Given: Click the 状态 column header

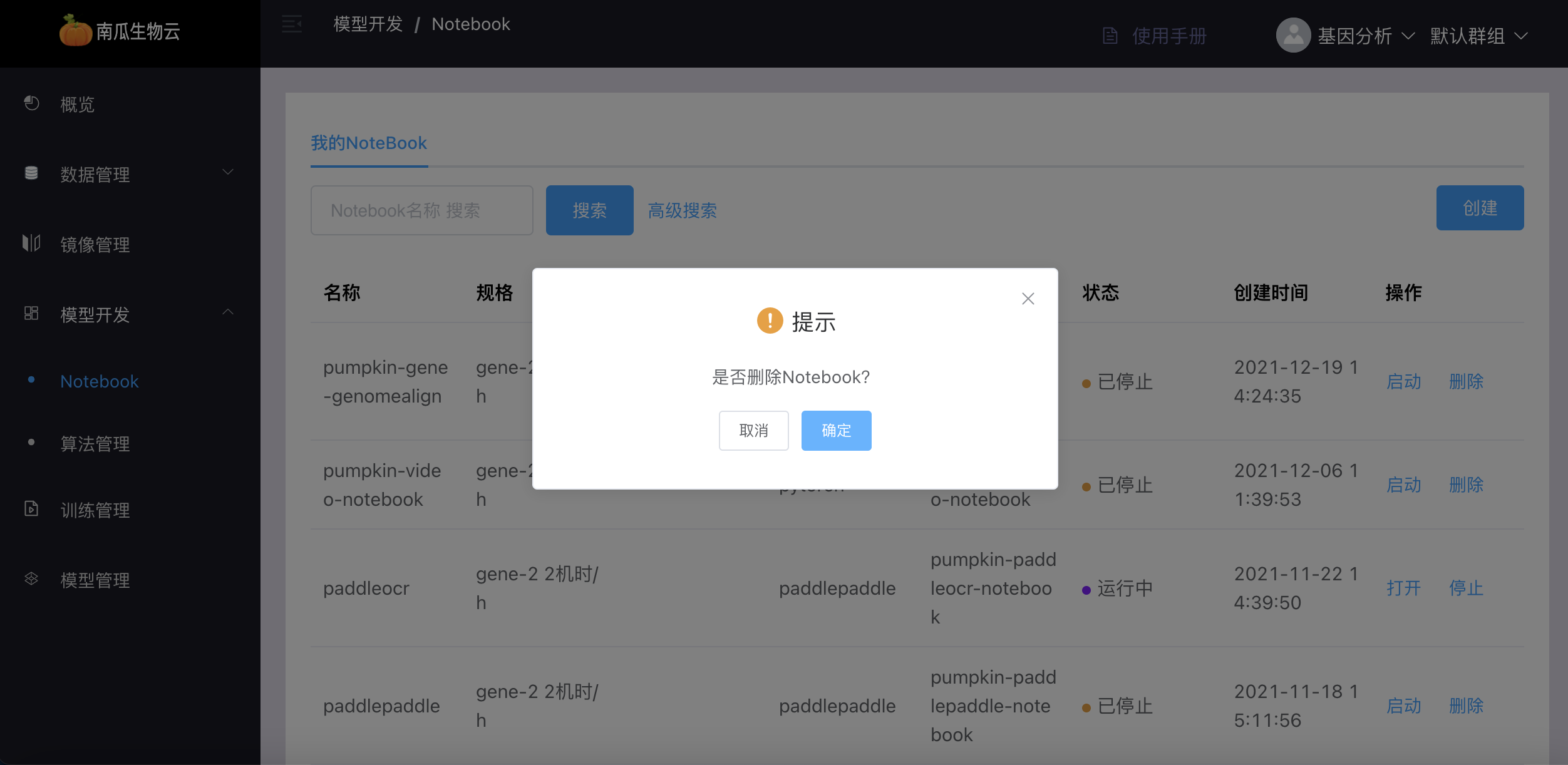Looking at the screenshot, I should click(x=1100, y=292).
